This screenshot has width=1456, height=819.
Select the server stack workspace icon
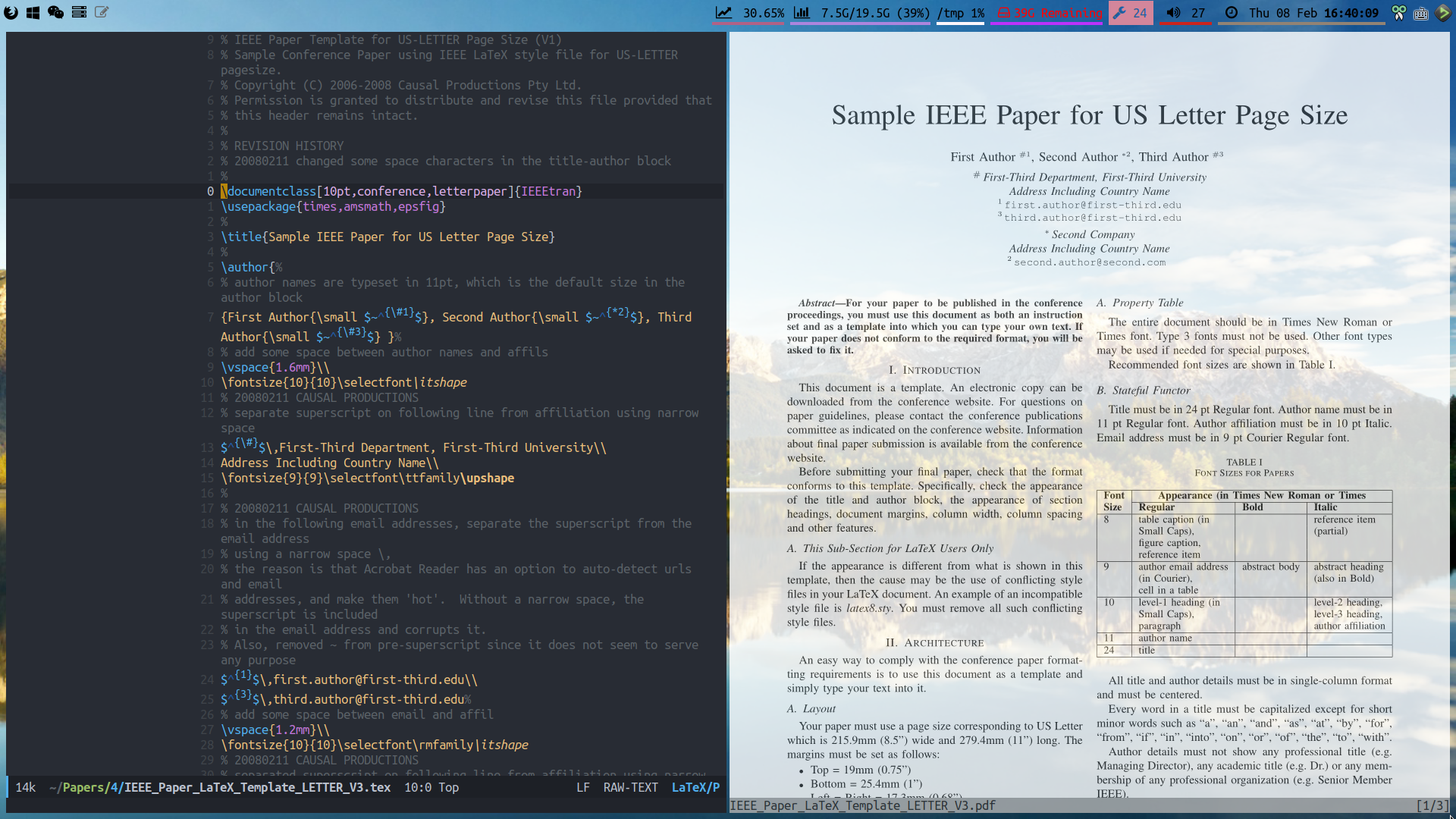[x=79, y=12]
